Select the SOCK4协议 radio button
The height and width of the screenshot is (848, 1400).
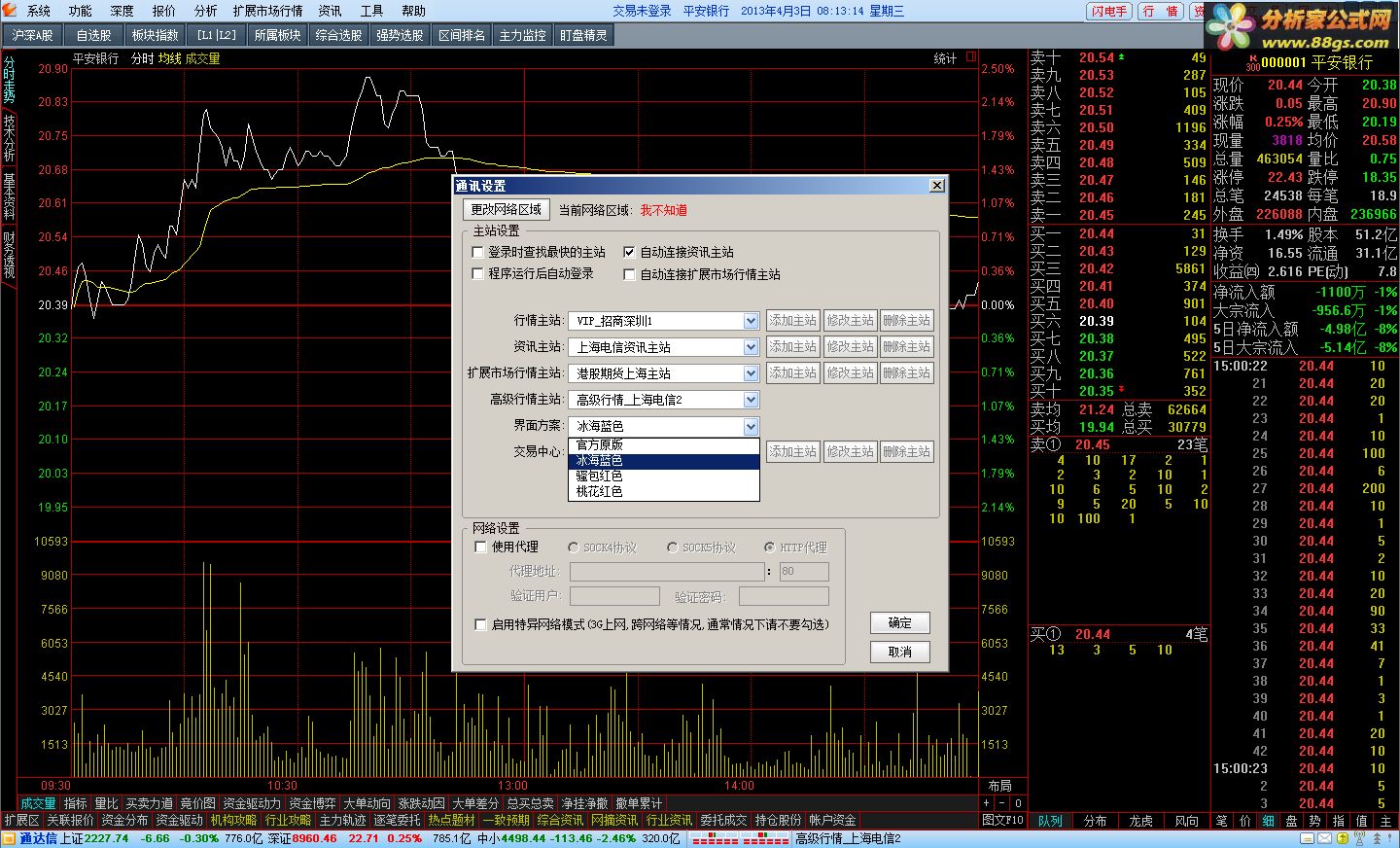574,548
